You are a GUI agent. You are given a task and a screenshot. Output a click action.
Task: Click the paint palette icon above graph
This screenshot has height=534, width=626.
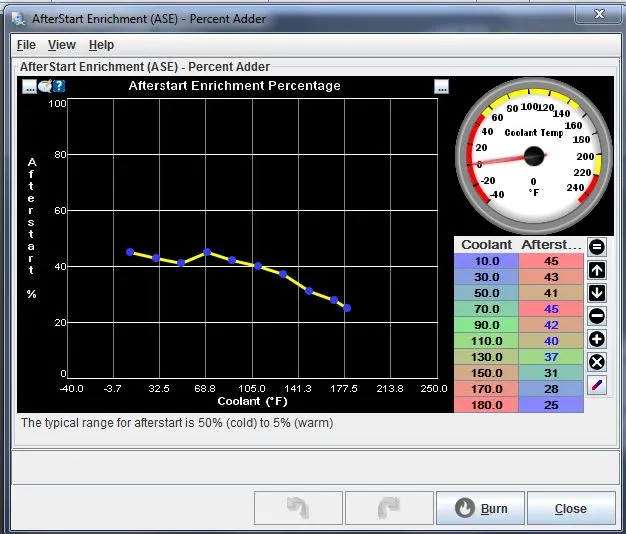(x=45, y=86)
